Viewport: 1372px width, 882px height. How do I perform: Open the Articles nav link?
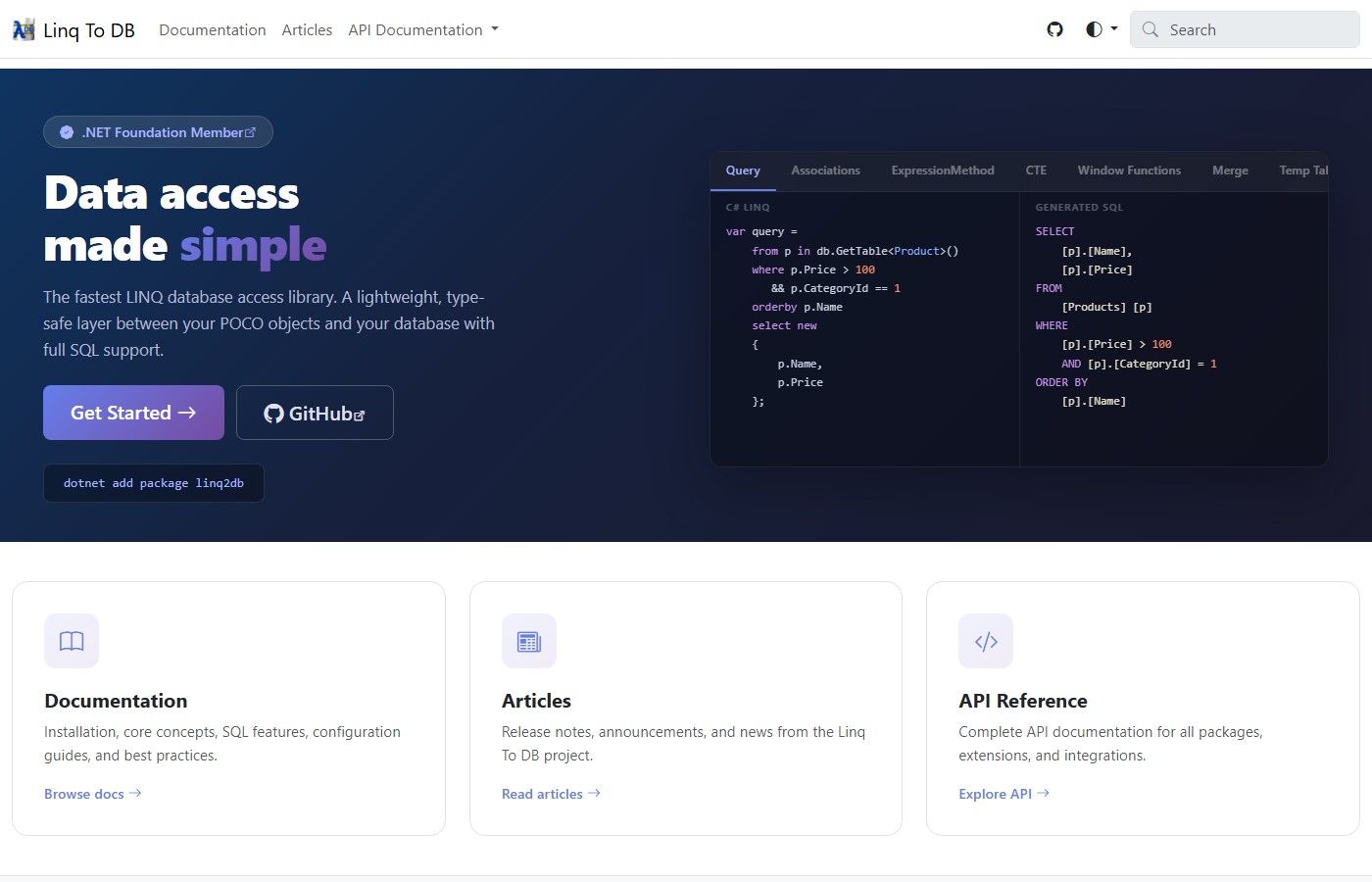[x=307, y=29]
